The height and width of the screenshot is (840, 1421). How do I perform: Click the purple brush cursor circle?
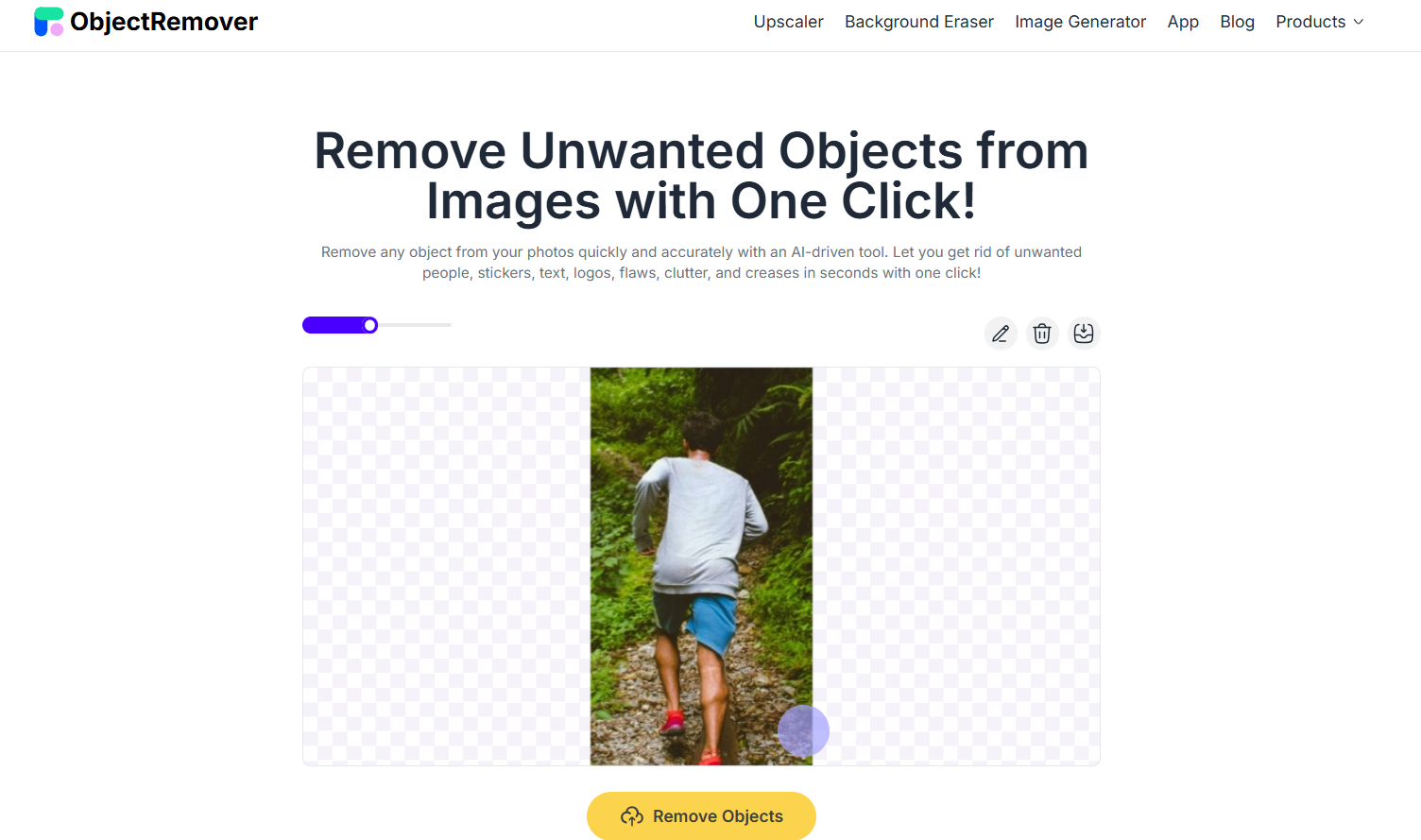[803, 730]
